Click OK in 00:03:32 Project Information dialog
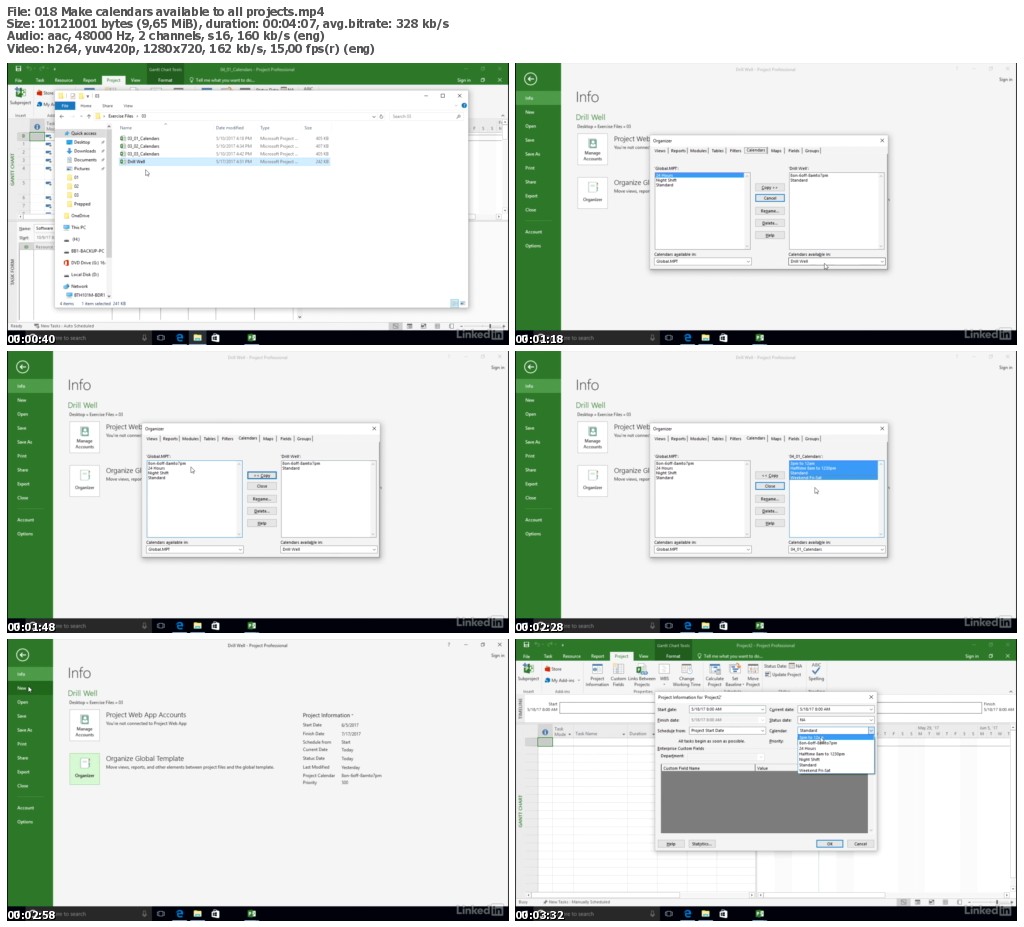This screenshot has height=927, width=1024. click(829, 844)
